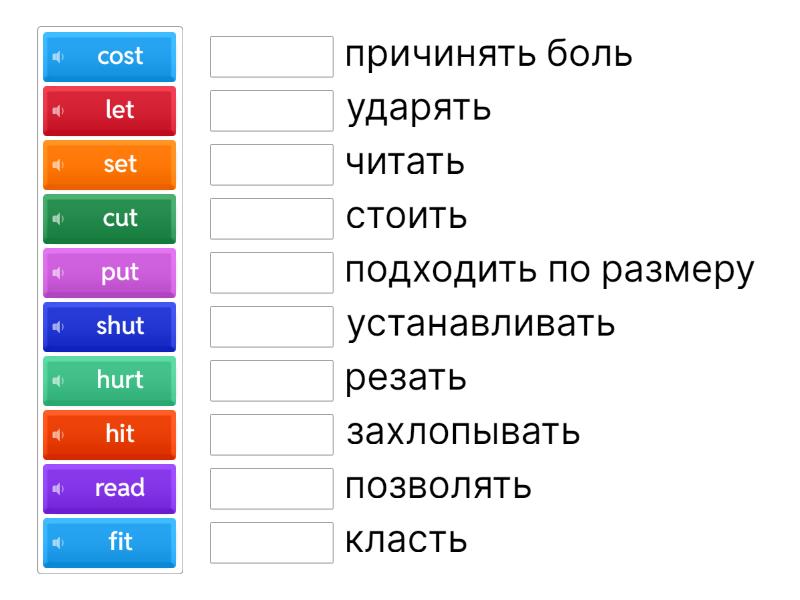This screenshot has height=600, width=800.
Task: Play audio for the word cost
Action: coord(58,57)
